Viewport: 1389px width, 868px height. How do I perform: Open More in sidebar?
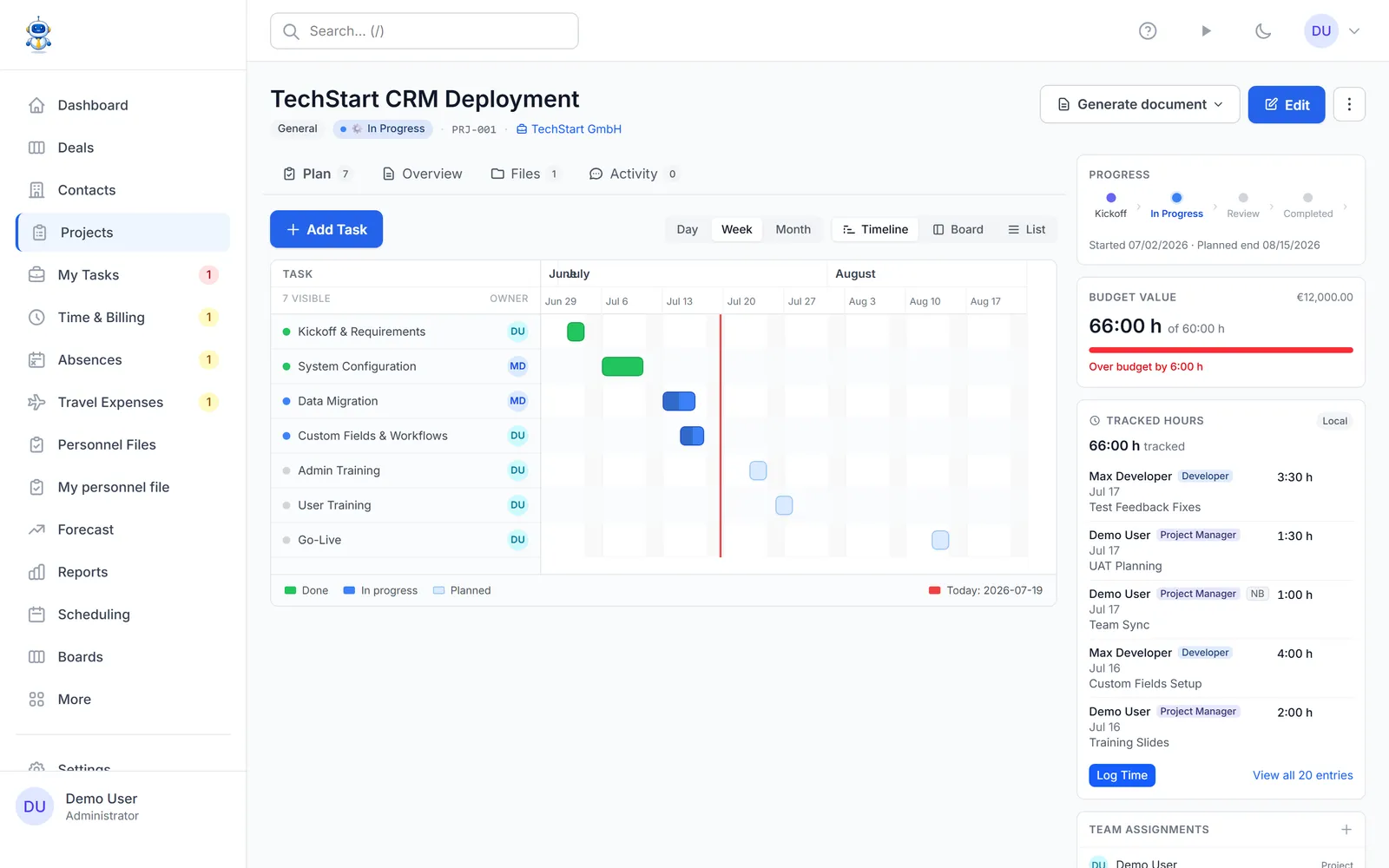(x=122, y=700)
